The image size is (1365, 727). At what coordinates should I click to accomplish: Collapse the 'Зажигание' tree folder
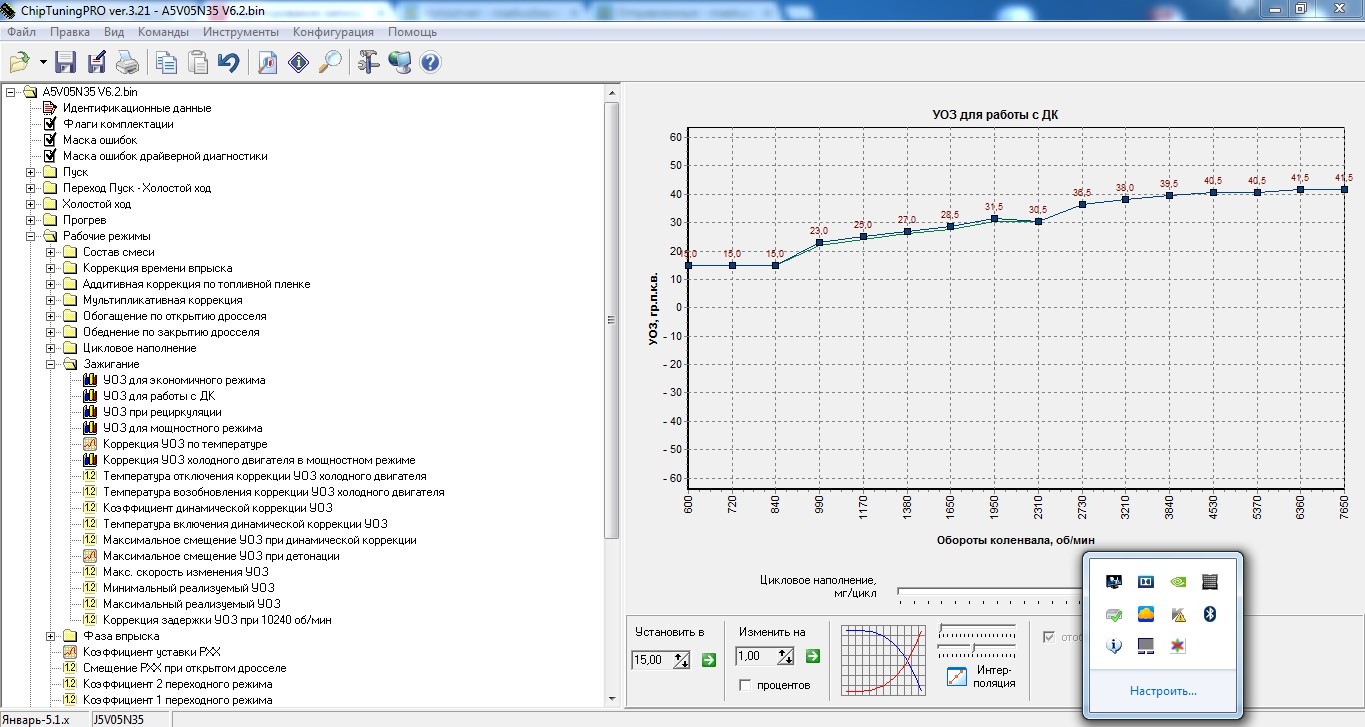pos(51,364)
